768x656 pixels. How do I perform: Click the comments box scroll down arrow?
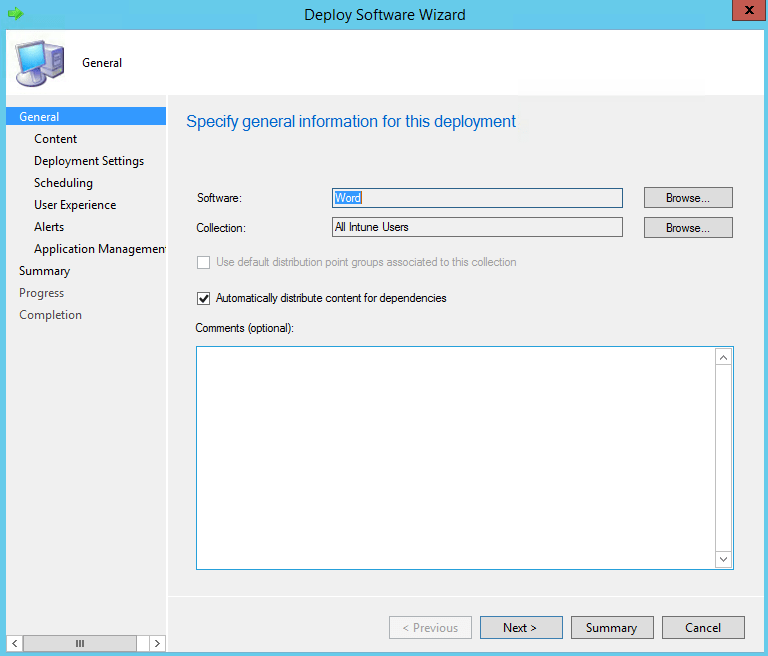click(x=723, y=559)
